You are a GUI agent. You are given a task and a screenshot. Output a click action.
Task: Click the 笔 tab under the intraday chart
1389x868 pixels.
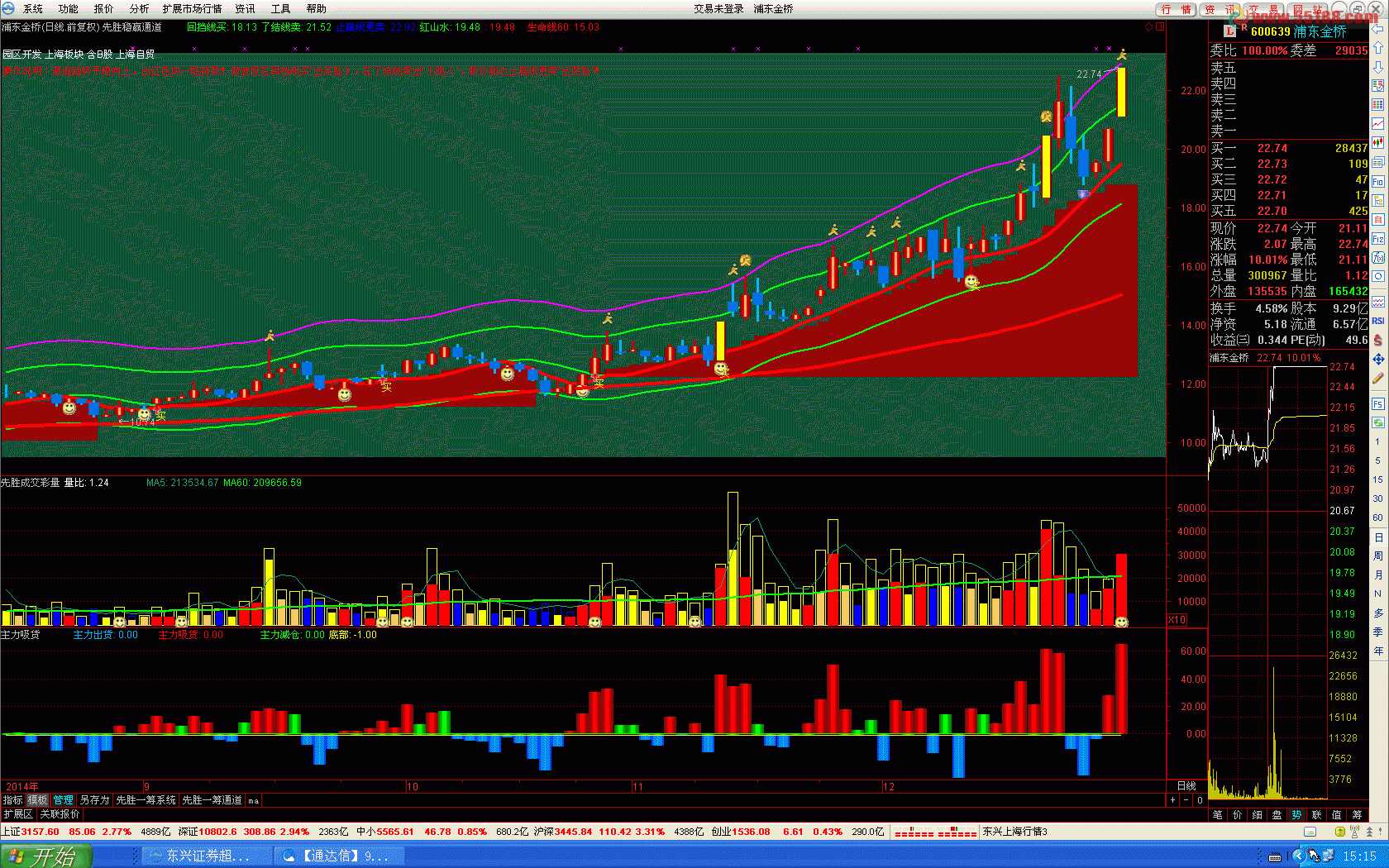coord(1218,815)
